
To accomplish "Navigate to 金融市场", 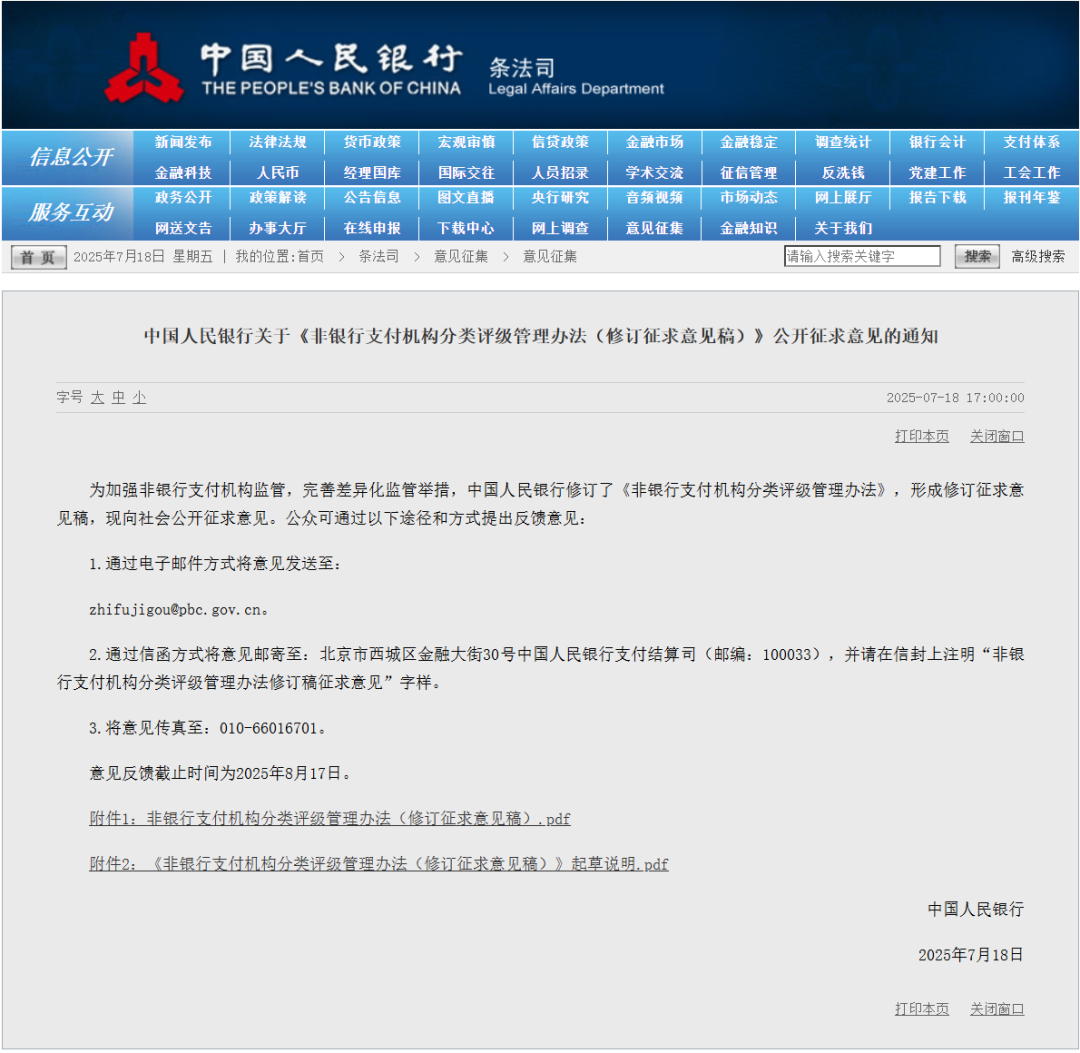I will tap(654, 142).
